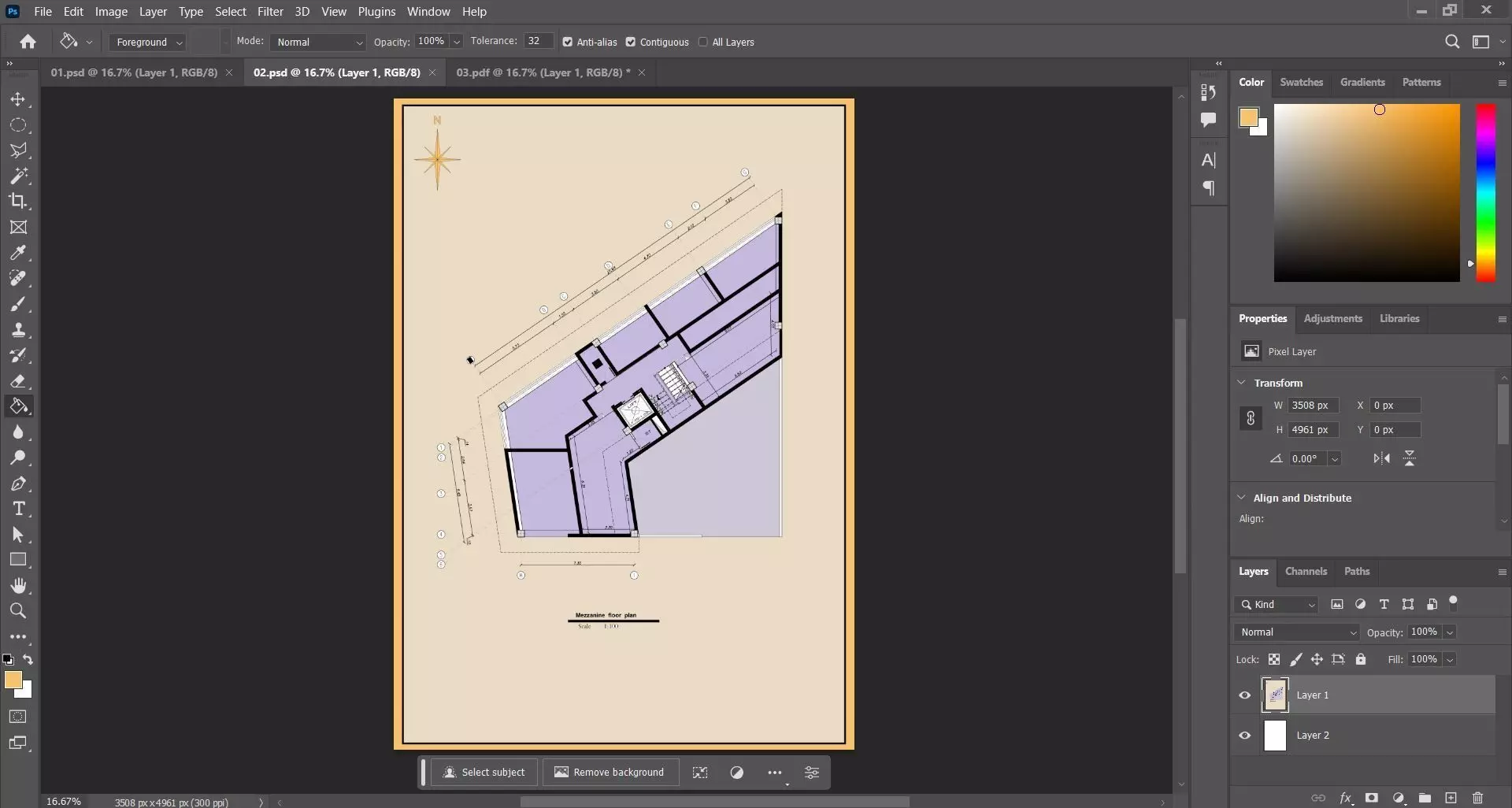Open the layer blend mode Normal dropdown

[1296, 632]
